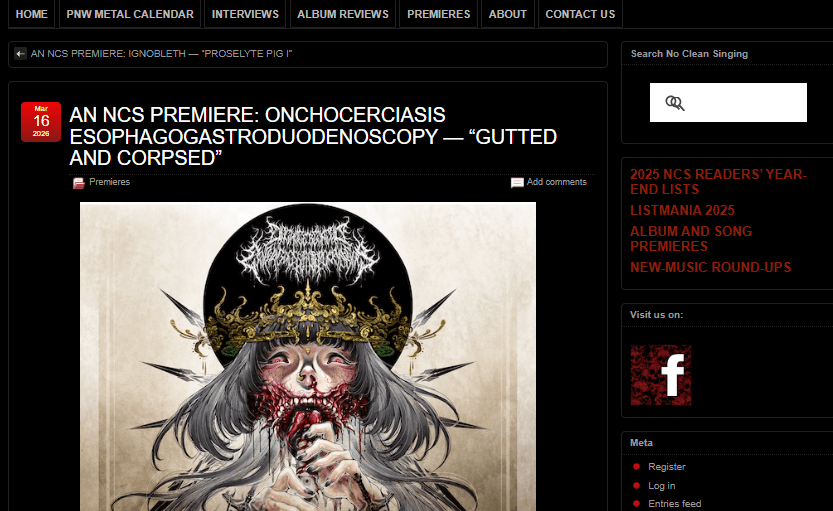The width and height of the screenshot is (833, 511).
Task: Click red bullet next to Log in
Action: (636, 485)
